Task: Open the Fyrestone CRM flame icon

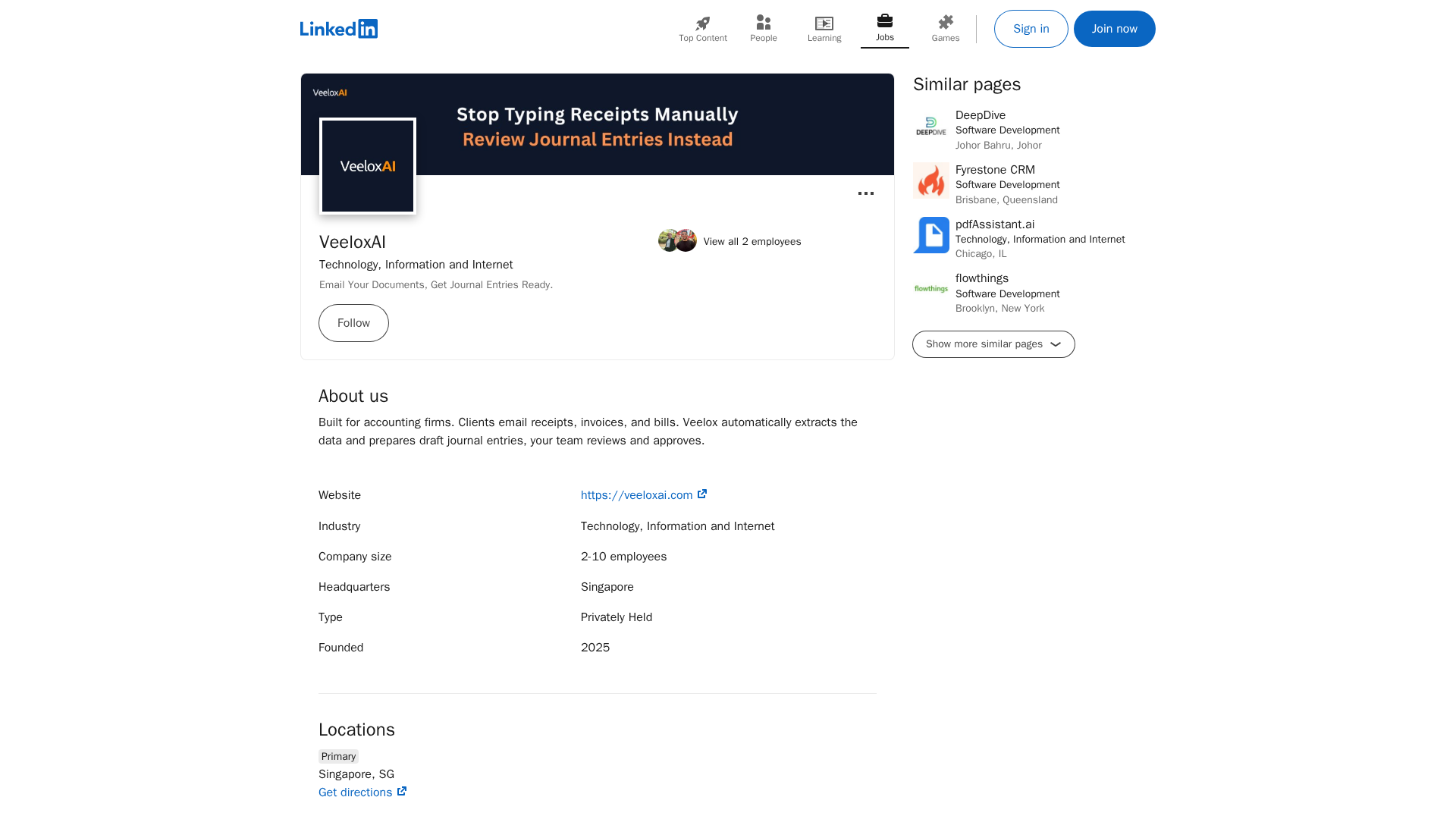Action: point(930,180)
